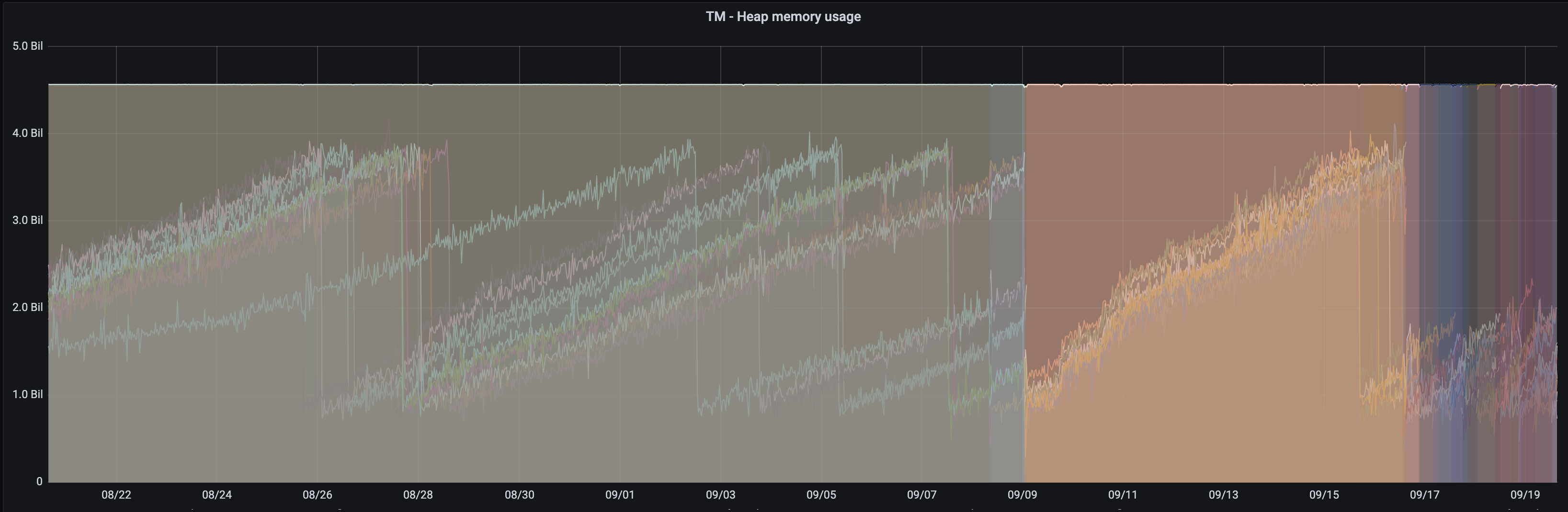Click the 09/03 date tick label
The height and width of the screenshot is (512, 1568).
pyautogui.click(x=720, y=494)
